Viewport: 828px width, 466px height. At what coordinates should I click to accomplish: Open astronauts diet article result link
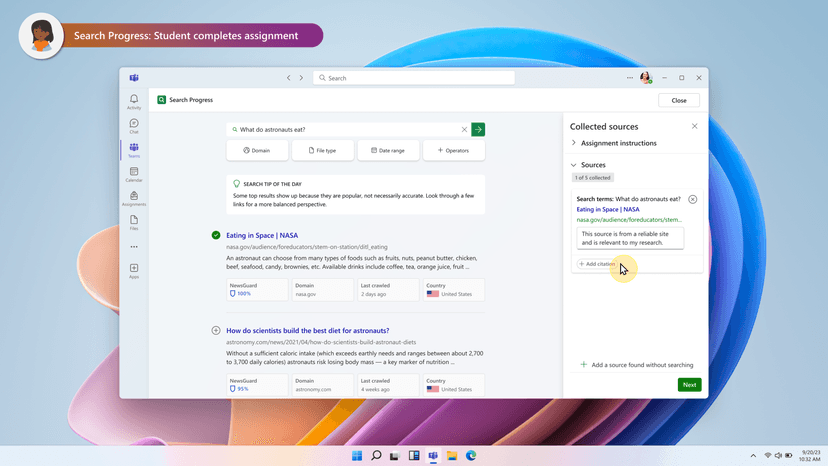[x=307, y=330]
